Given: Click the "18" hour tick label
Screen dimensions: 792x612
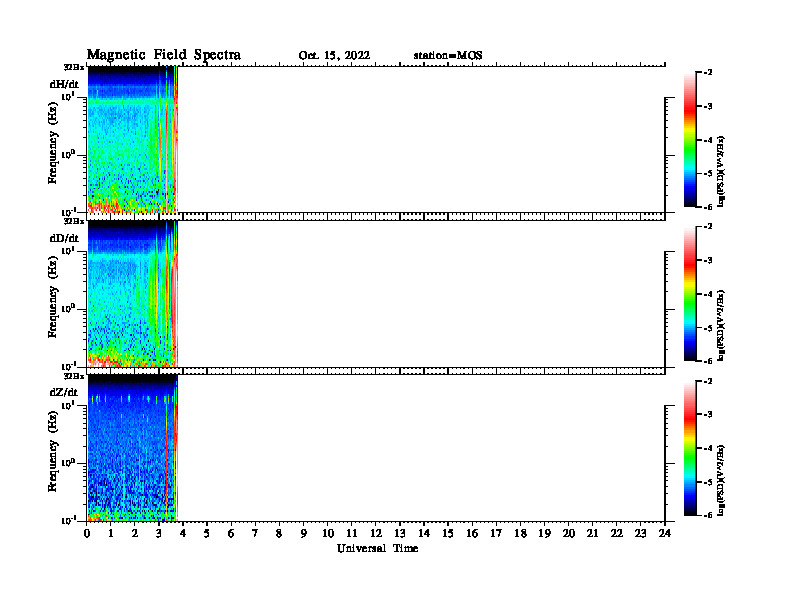Looking at the screenshot, I should pos(520,533).
